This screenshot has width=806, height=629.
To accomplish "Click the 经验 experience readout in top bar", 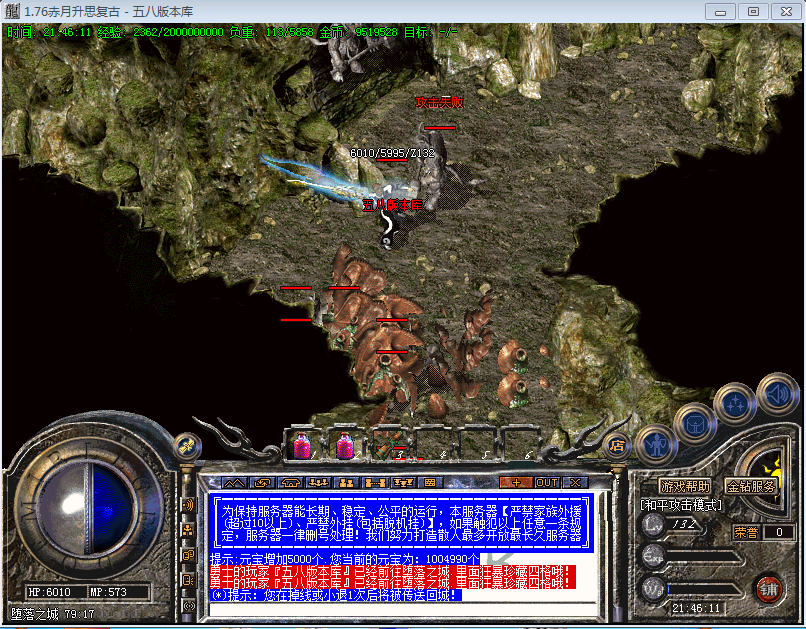I will pos(160,32).
